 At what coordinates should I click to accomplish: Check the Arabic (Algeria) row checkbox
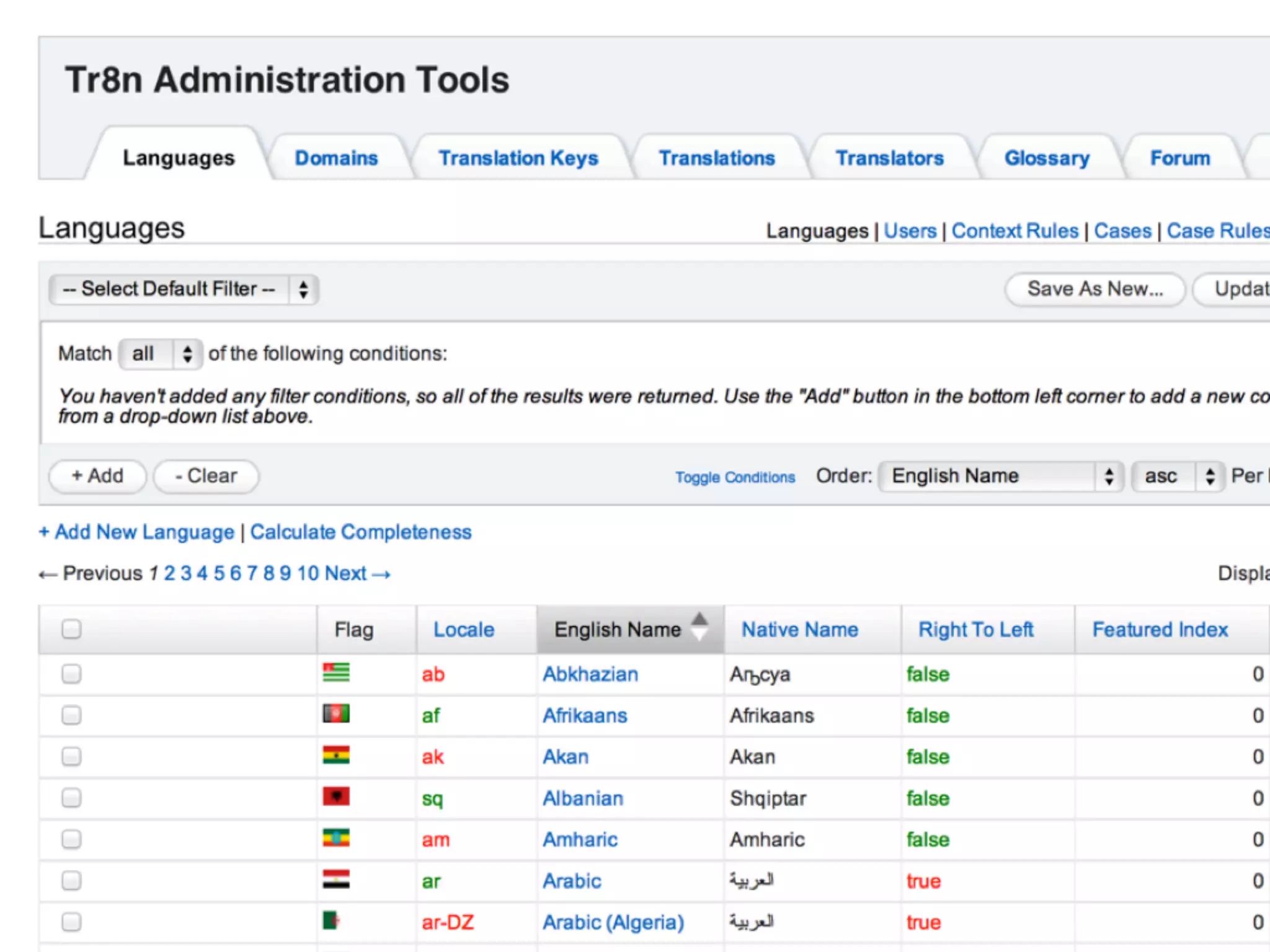click(71, 922)
